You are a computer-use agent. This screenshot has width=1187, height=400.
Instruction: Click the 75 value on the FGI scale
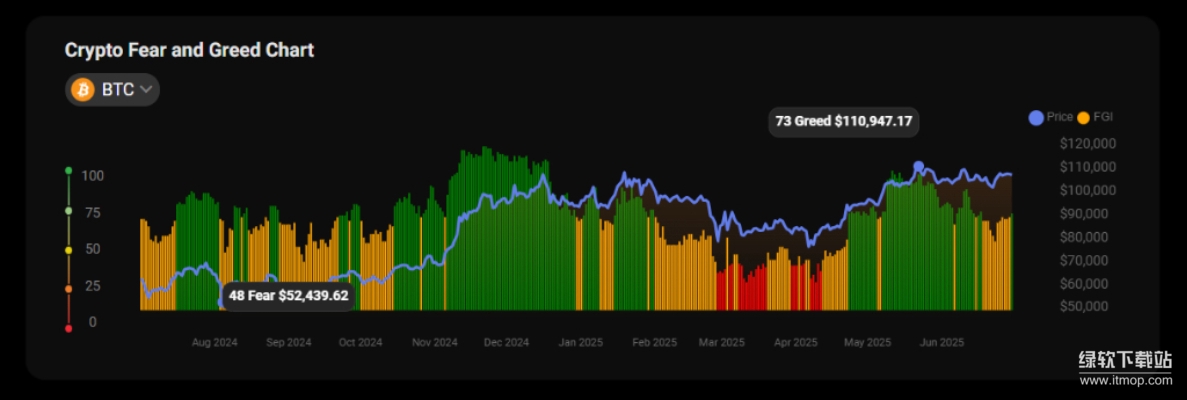pyautogui.click(x=93, y=212)
